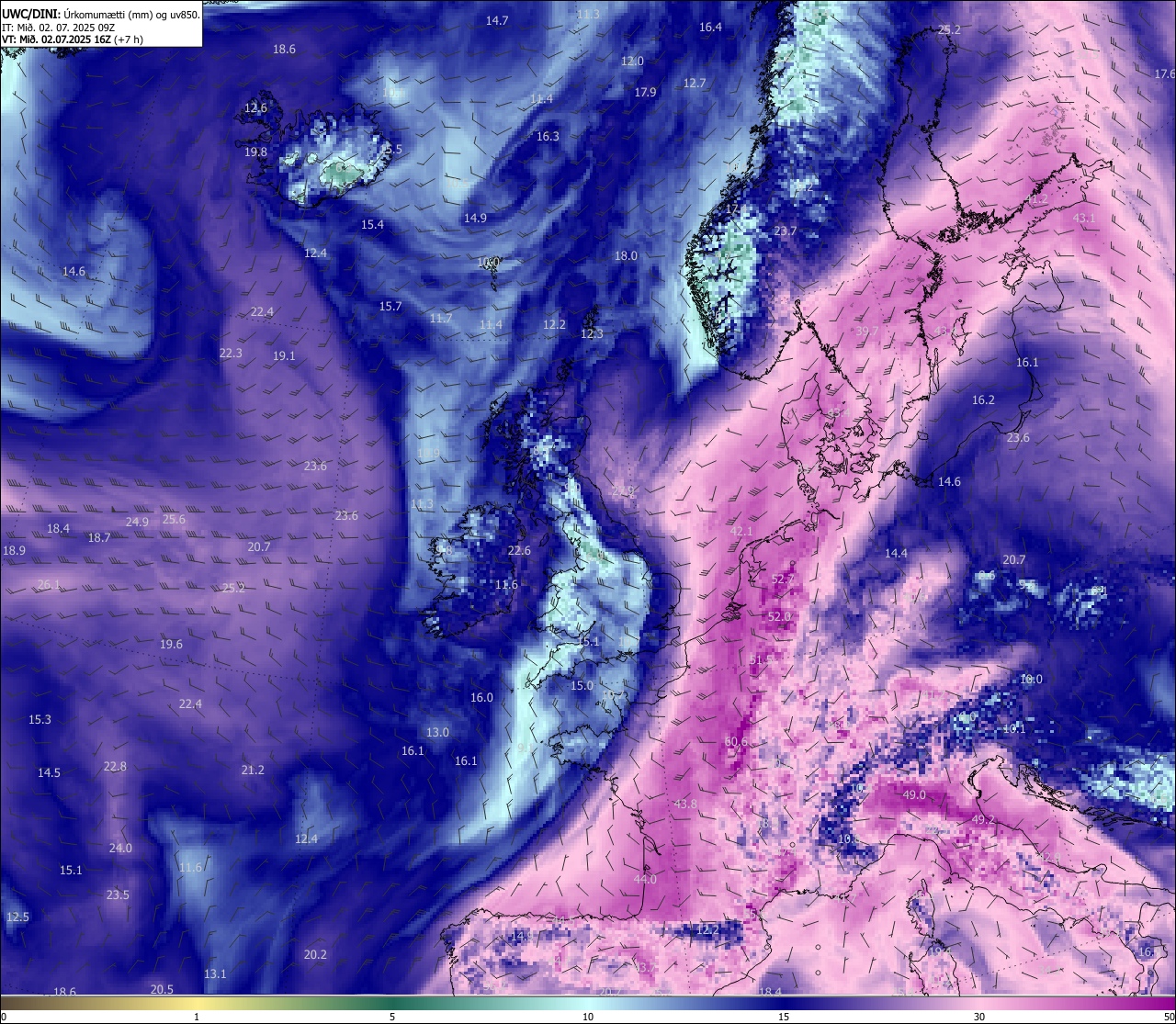Click the IT initial time line 09Z
The width and height of the screenshot is (1176, 1024).
pyautogui.click(x=58, y=28)
